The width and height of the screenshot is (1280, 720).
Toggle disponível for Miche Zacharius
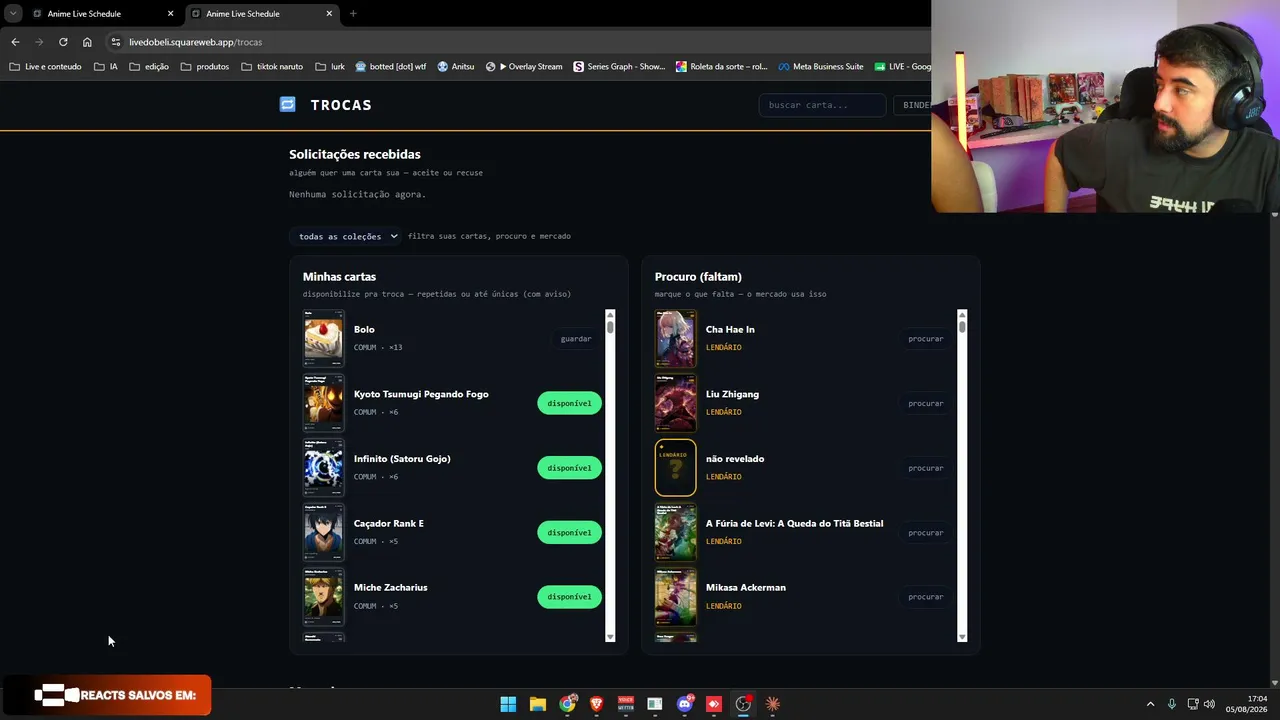click(x=569, y=596)
